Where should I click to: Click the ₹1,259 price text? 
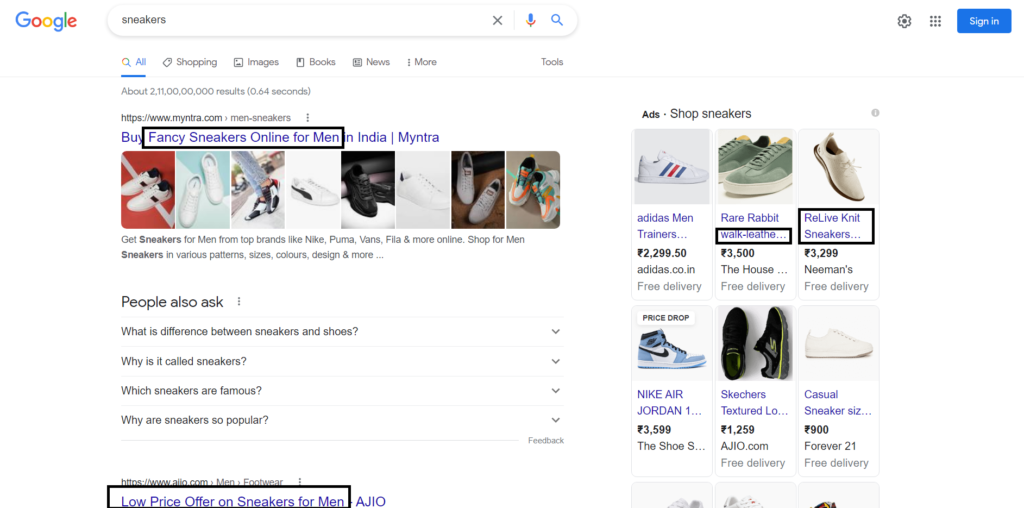(x=737, y=430)
